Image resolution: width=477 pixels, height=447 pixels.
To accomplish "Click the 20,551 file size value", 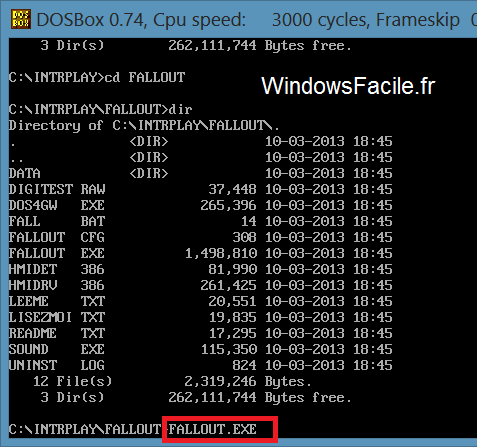I will (x=232, y=301).
